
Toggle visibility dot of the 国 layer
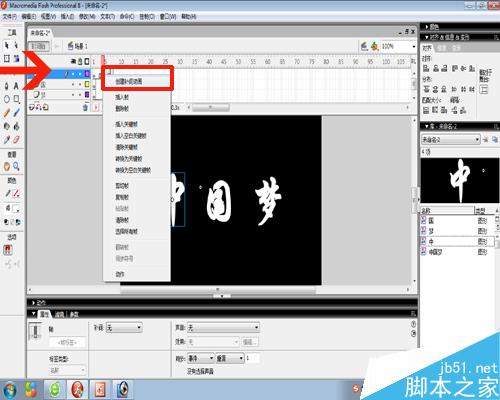pos(73,84)
